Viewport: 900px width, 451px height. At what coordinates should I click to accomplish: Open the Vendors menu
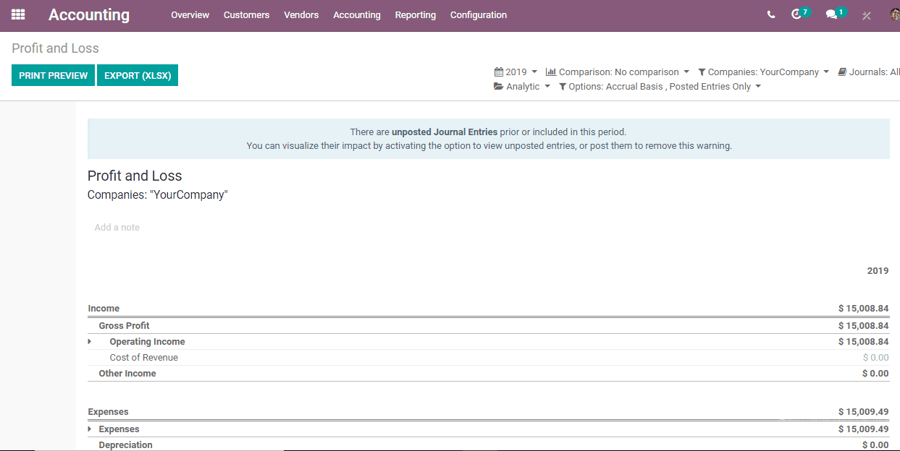pyautogui.click(x=301, y=15)
